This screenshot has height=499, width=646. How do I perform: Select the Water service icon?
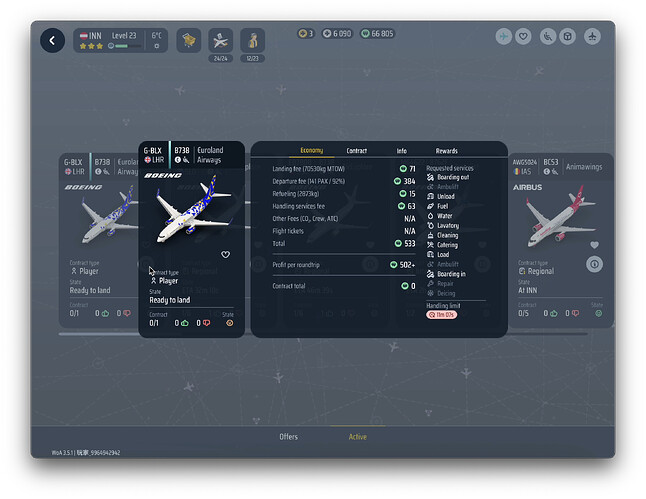point(430,216)
